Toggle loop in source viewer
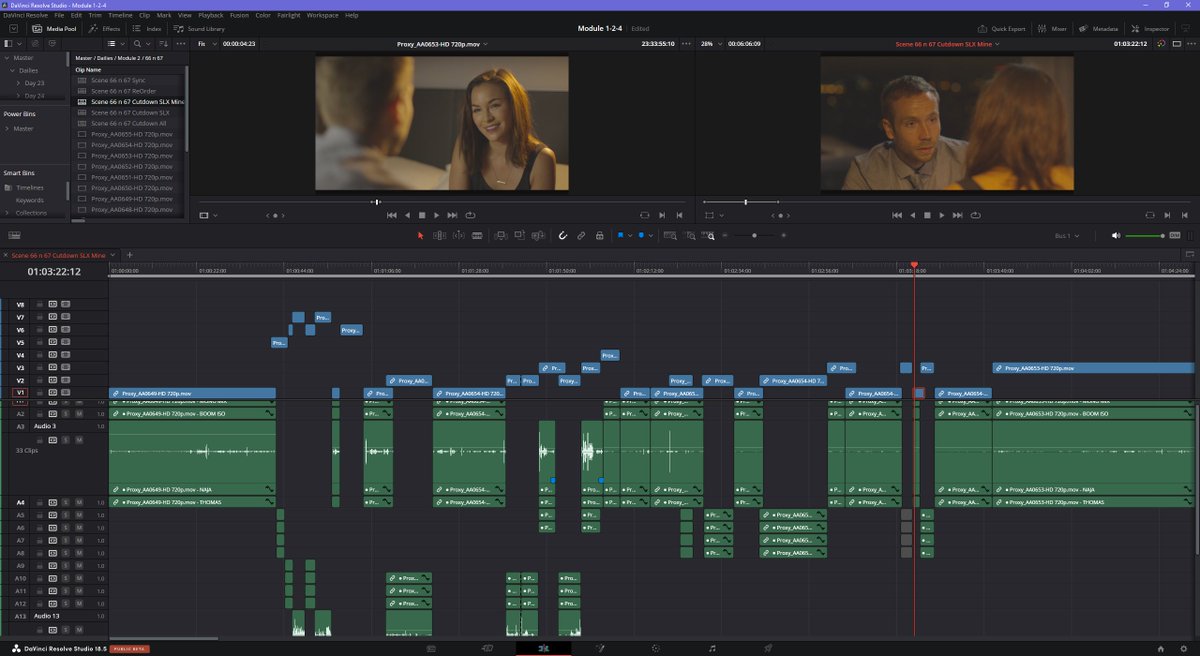1200x656 pixels. click(469, 215)
